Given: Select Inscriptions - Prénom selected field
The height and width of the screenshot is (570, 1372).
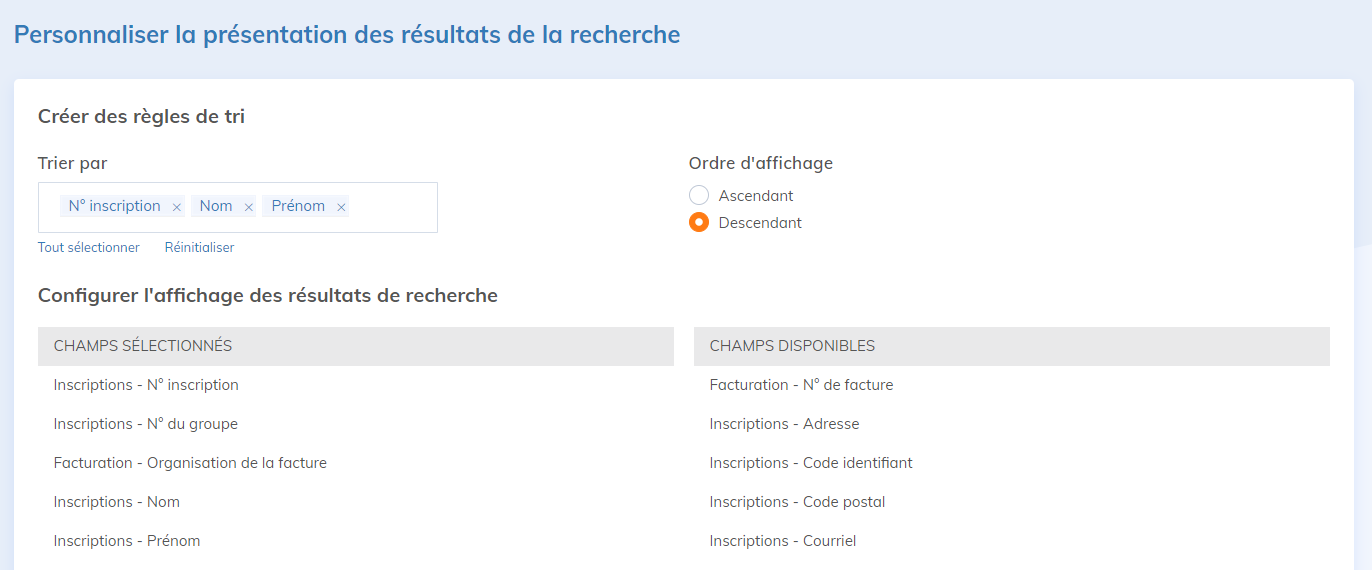Looking at the screenshot, I should [x=127, y=541].
